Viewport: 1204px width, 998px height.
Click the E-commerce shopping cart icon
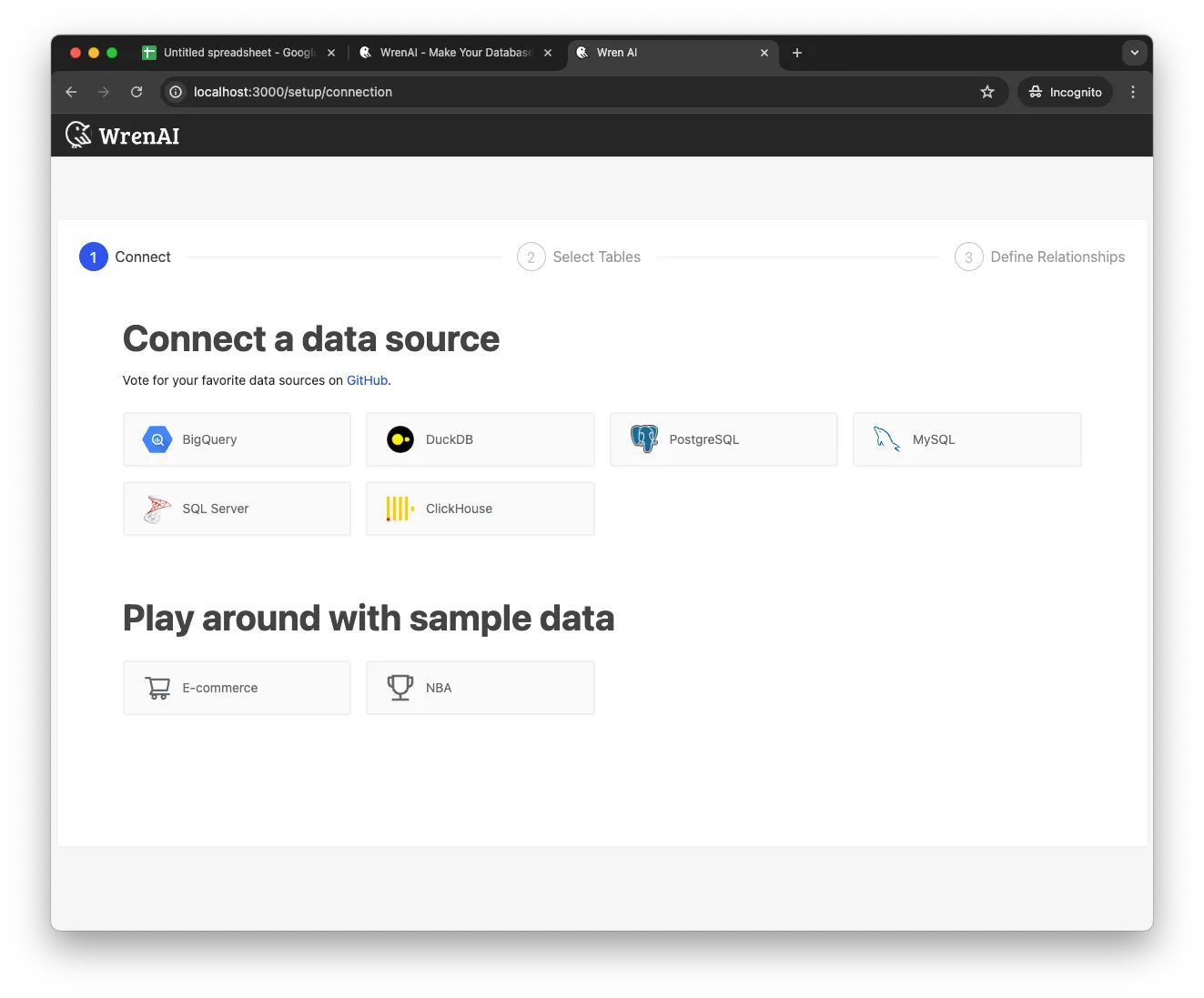click(157, 688)
